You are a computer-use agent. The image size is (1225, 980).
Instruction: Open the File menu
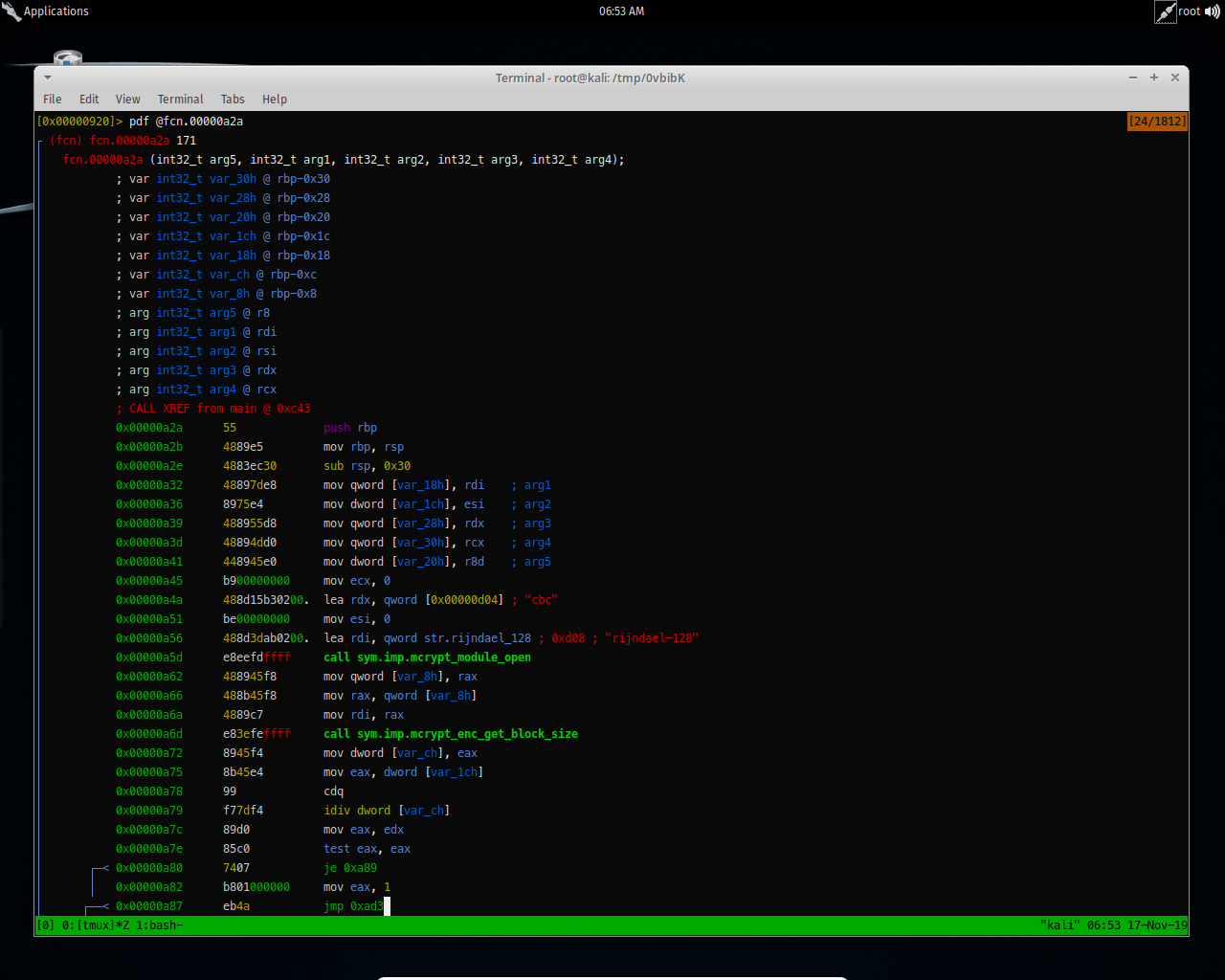click(x=53, y=100)
